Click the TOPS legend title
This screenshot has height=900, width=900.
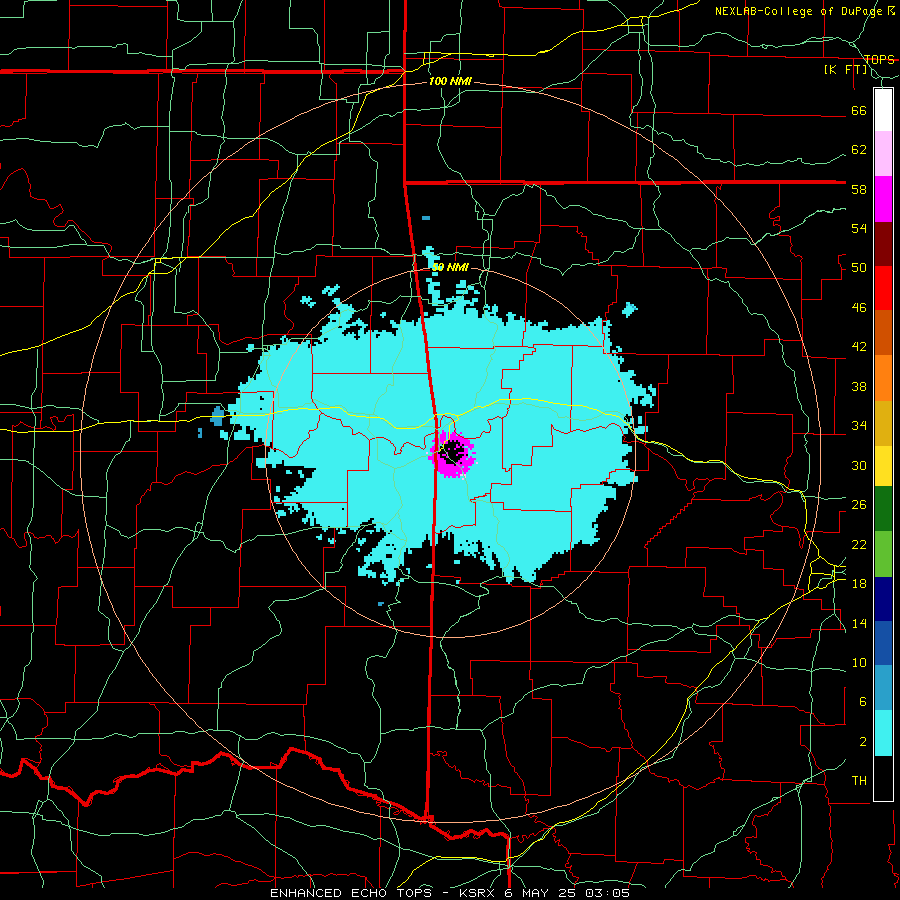pyautogui.click(x=879, y=59)
